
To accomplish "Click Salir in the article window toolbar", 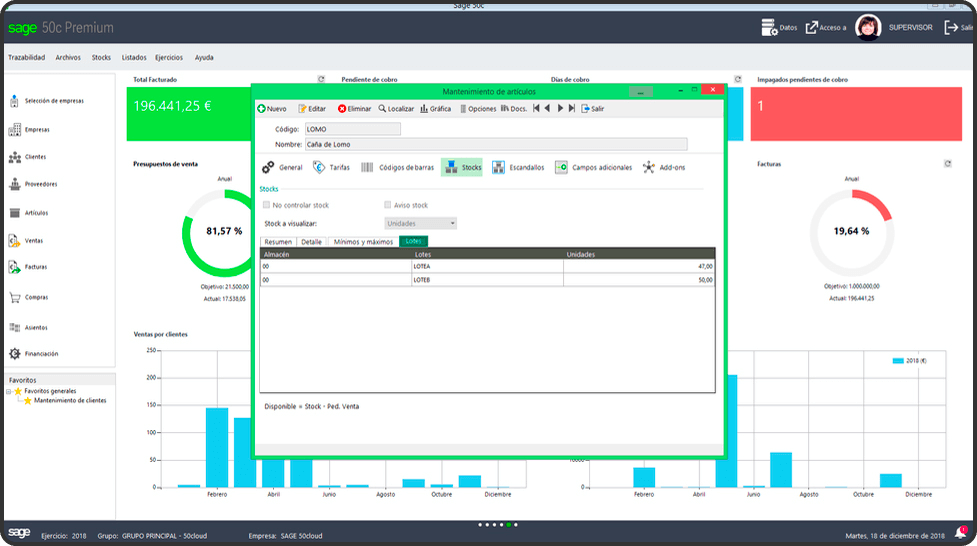I will click(x=593, y=108).
